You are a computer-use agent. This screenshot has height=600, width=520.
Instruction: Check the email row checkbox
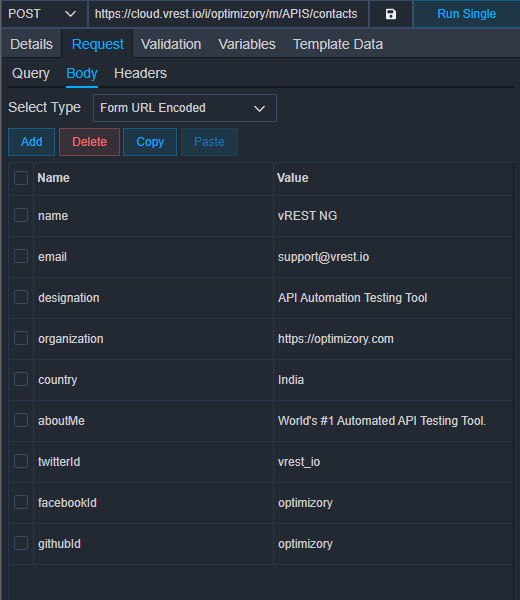click(21, 256)
